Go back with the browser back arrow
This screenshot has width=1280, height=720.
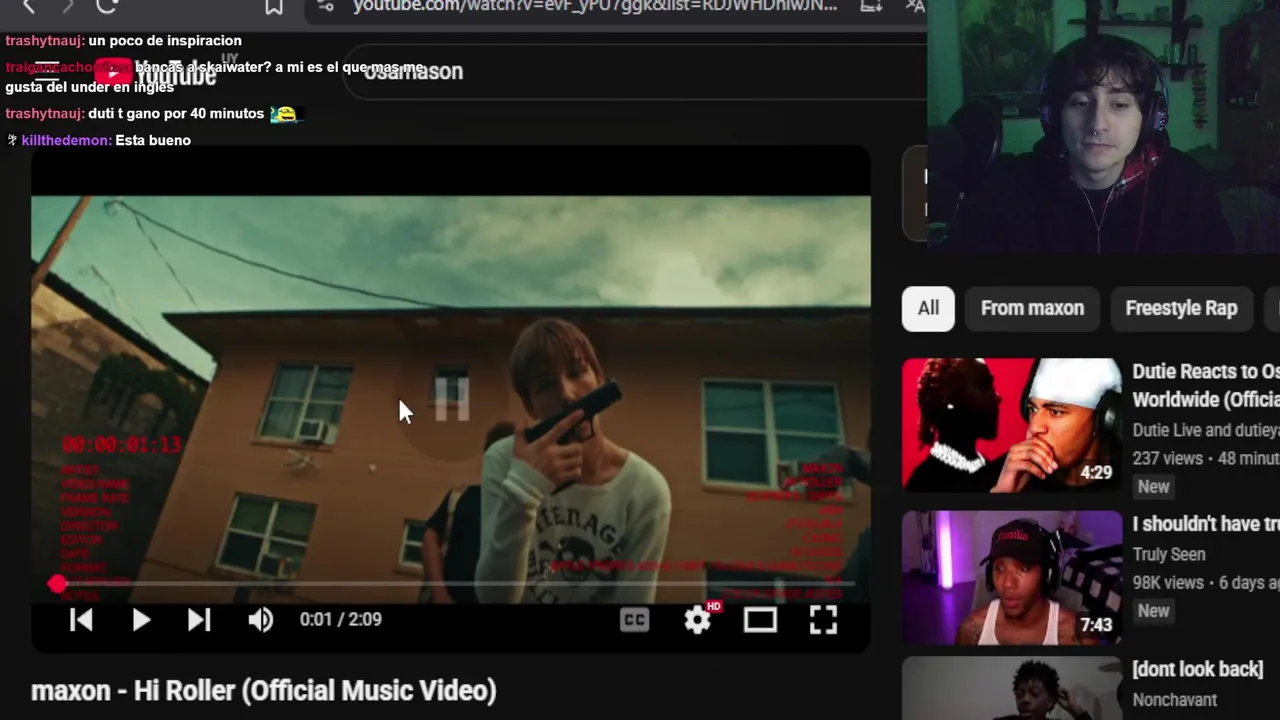(29, 6)
